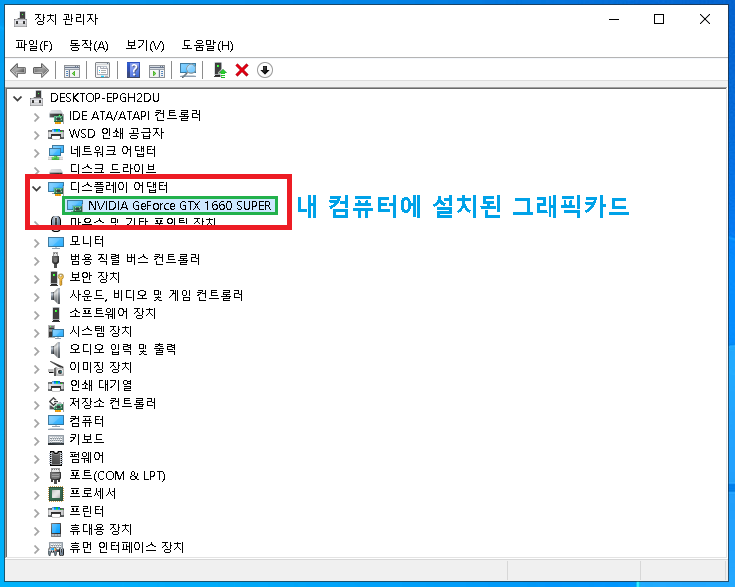Expand 모니터 chevron
This screenshot has width=735, height=587.
[37, 243]
